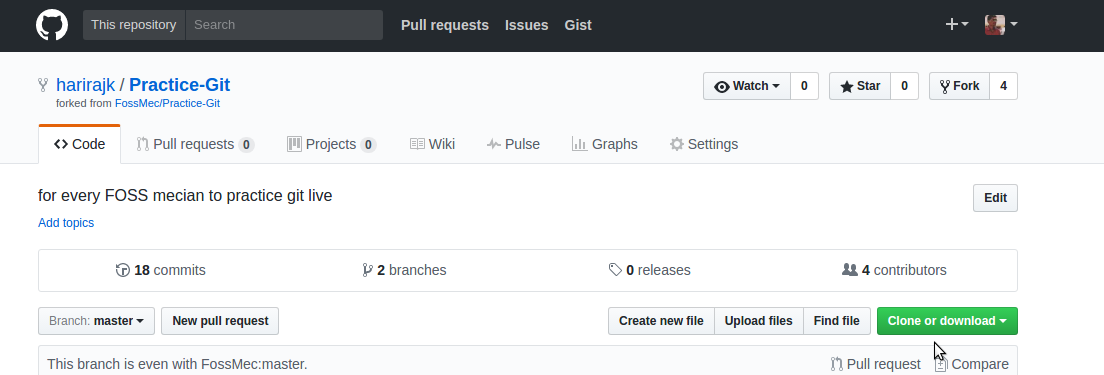View the 18 commits history
The image size is (1104, 375).
click(161, 270)
